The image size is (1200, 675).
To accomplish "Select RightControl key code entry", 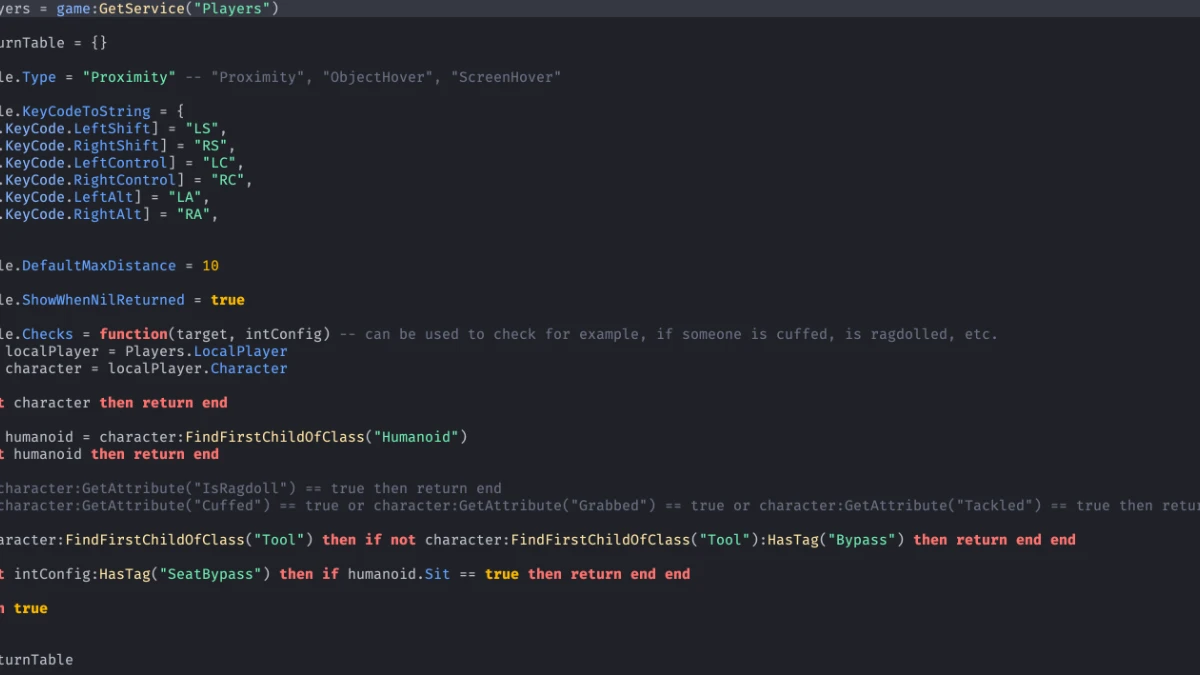I will [125, 180].
